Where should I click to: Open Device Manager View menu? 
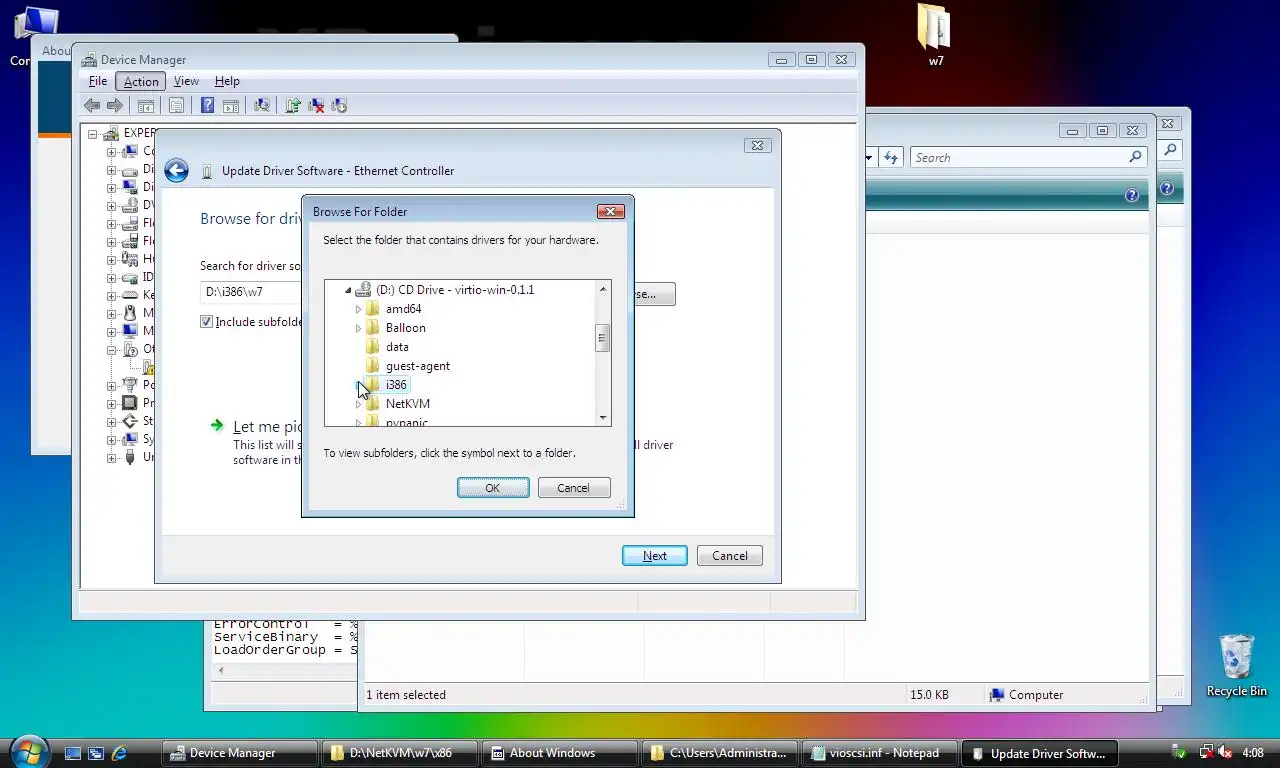coord(186,81)
